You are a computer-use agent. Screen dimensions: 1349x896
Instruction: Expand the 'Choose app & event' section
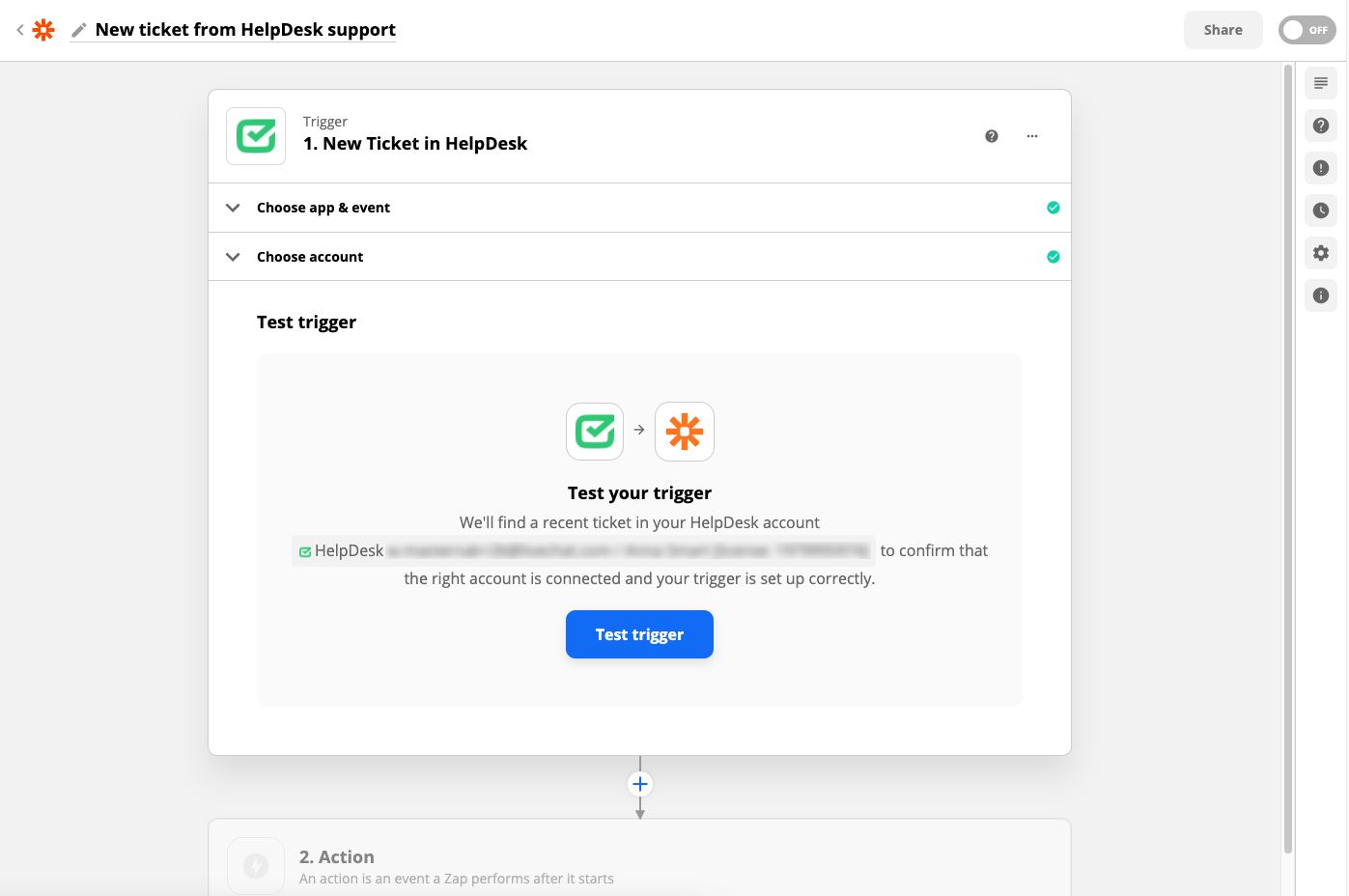click(639, 208)
